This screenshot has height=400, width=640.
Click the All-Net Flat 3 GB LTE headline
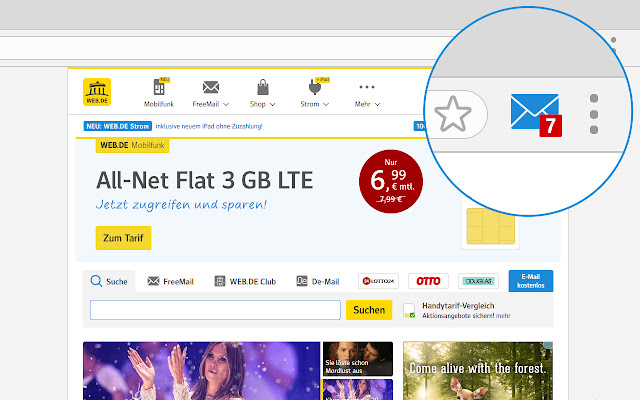pos(204,180)
